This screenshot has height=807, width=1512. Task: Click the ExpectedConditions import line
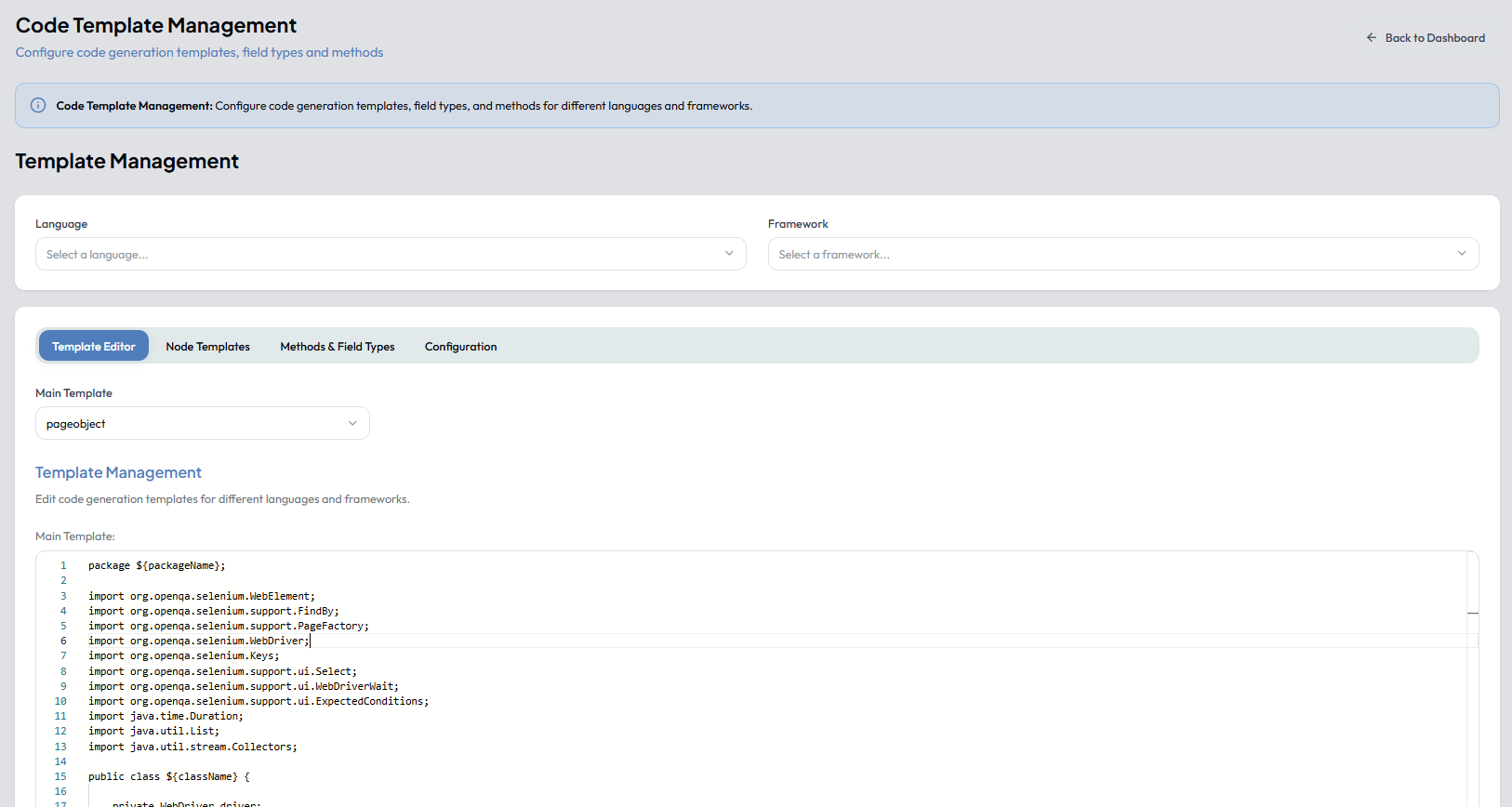pos(259,701)
